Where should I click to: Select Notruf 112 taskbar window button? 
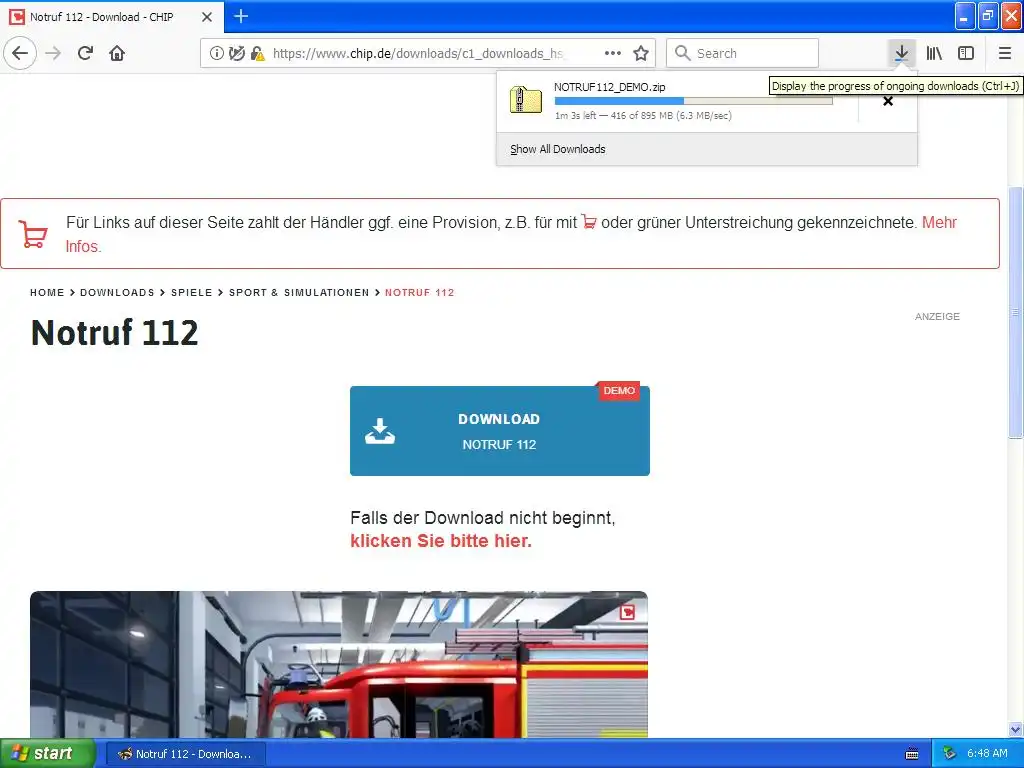tap(185, 754)
